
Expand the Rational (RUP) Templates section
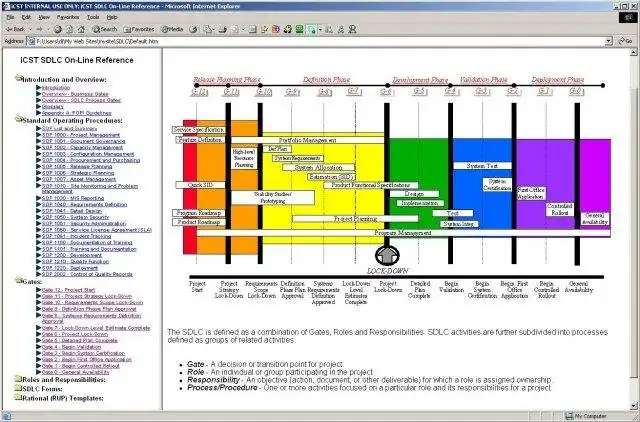63,398
